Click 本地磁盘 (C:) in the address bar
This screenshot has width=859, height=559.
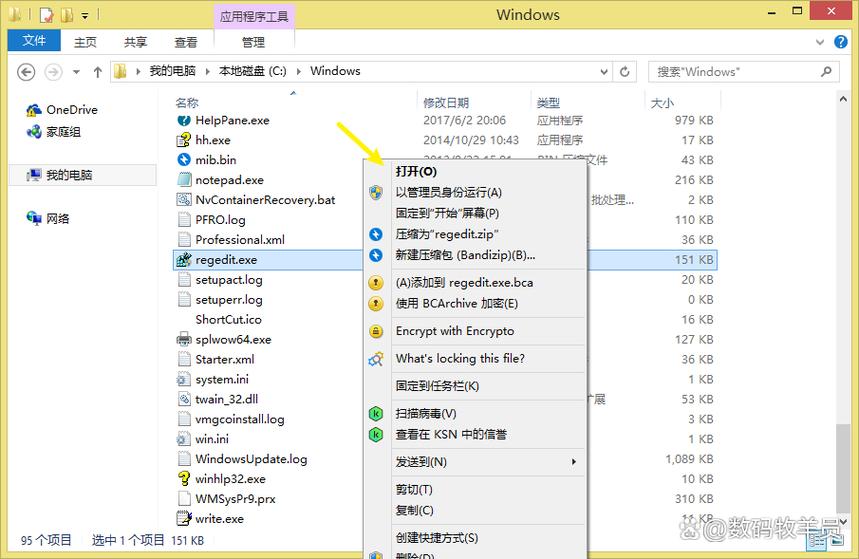253,71
